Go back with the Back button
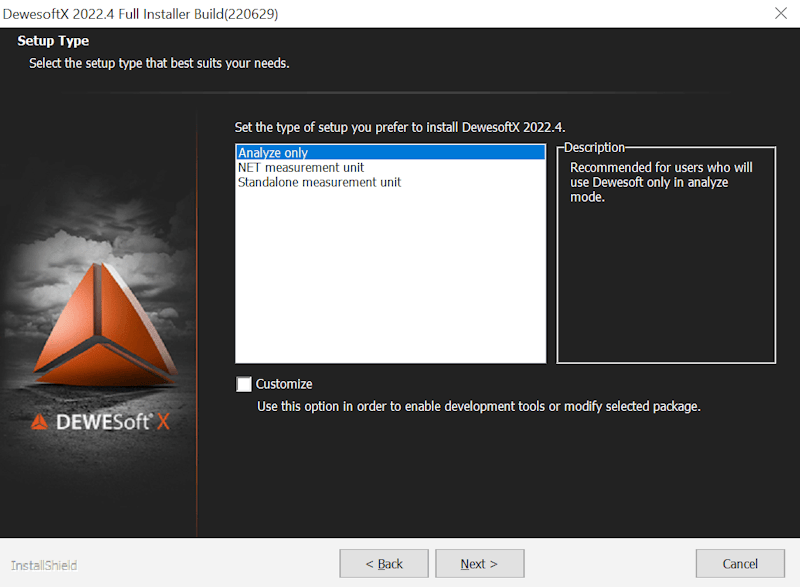This screenshot has width=800, height=587. click(384, 564)
